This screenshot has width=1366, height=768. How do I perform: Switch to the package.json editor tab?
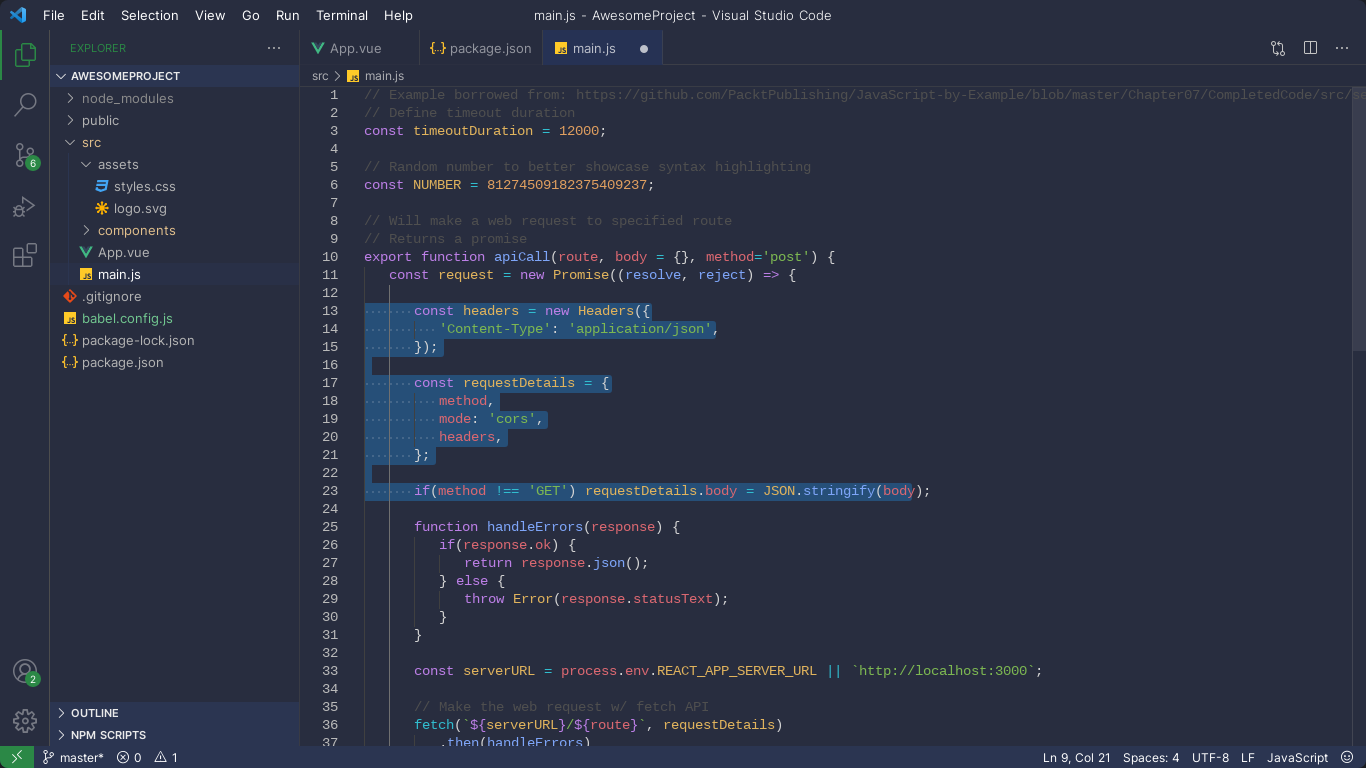point(480,48)
